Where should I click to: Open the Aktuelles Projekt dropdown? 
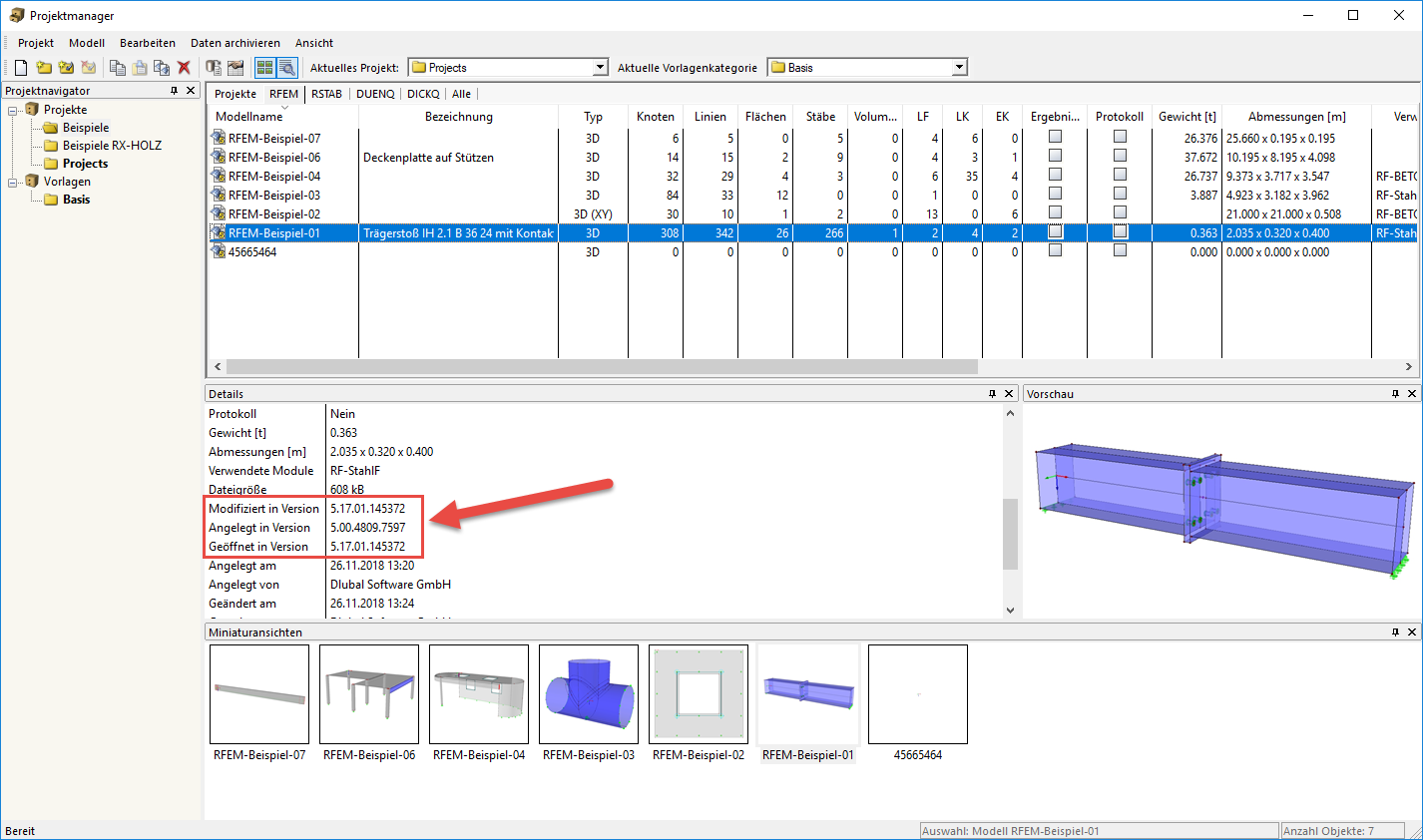tap(600, 67)
